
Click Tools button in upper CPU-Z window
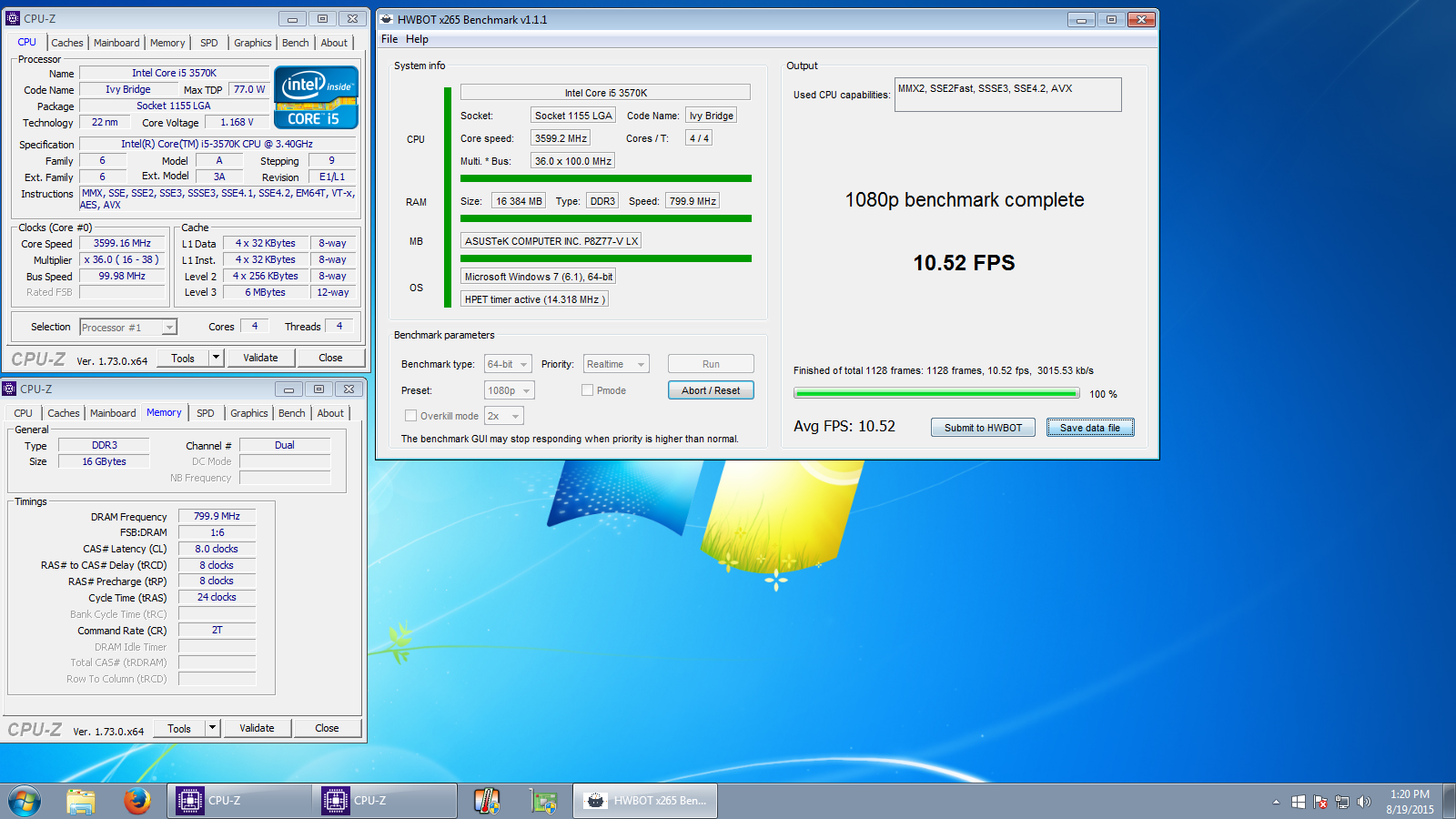click(183, 358)
